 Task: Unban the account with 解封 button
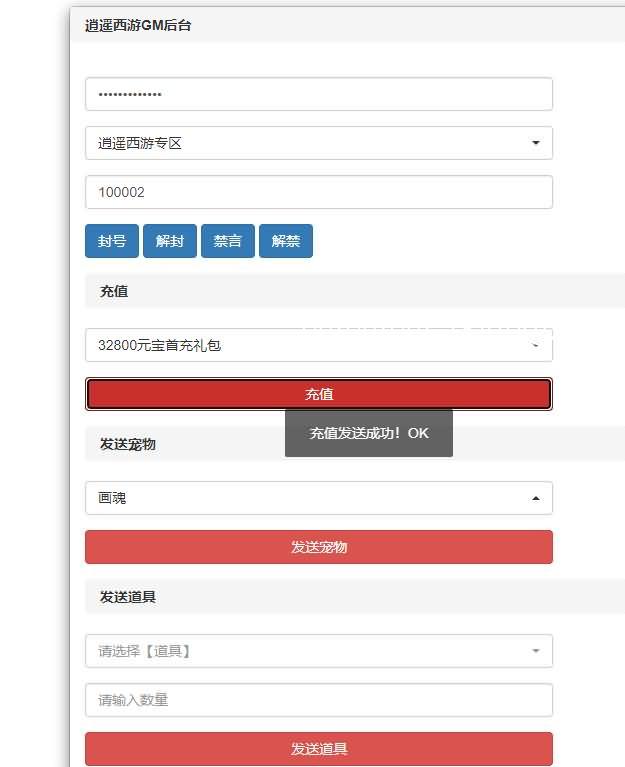[x=170, y=241]
